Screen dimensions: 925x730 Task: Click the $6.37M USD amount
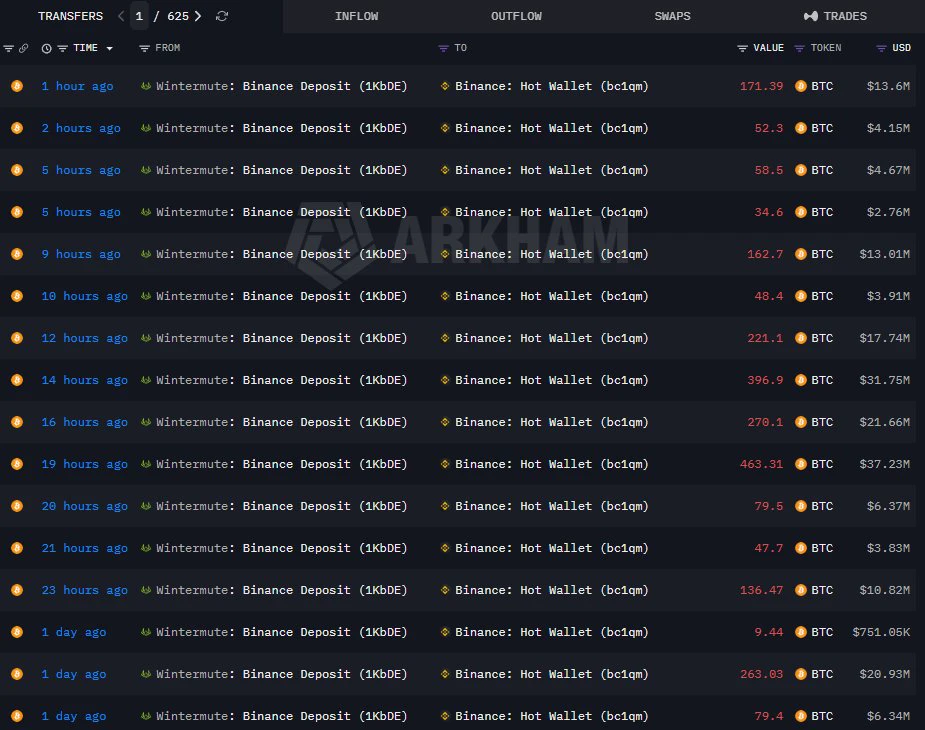pyautogui.click(x=888, y=506)
